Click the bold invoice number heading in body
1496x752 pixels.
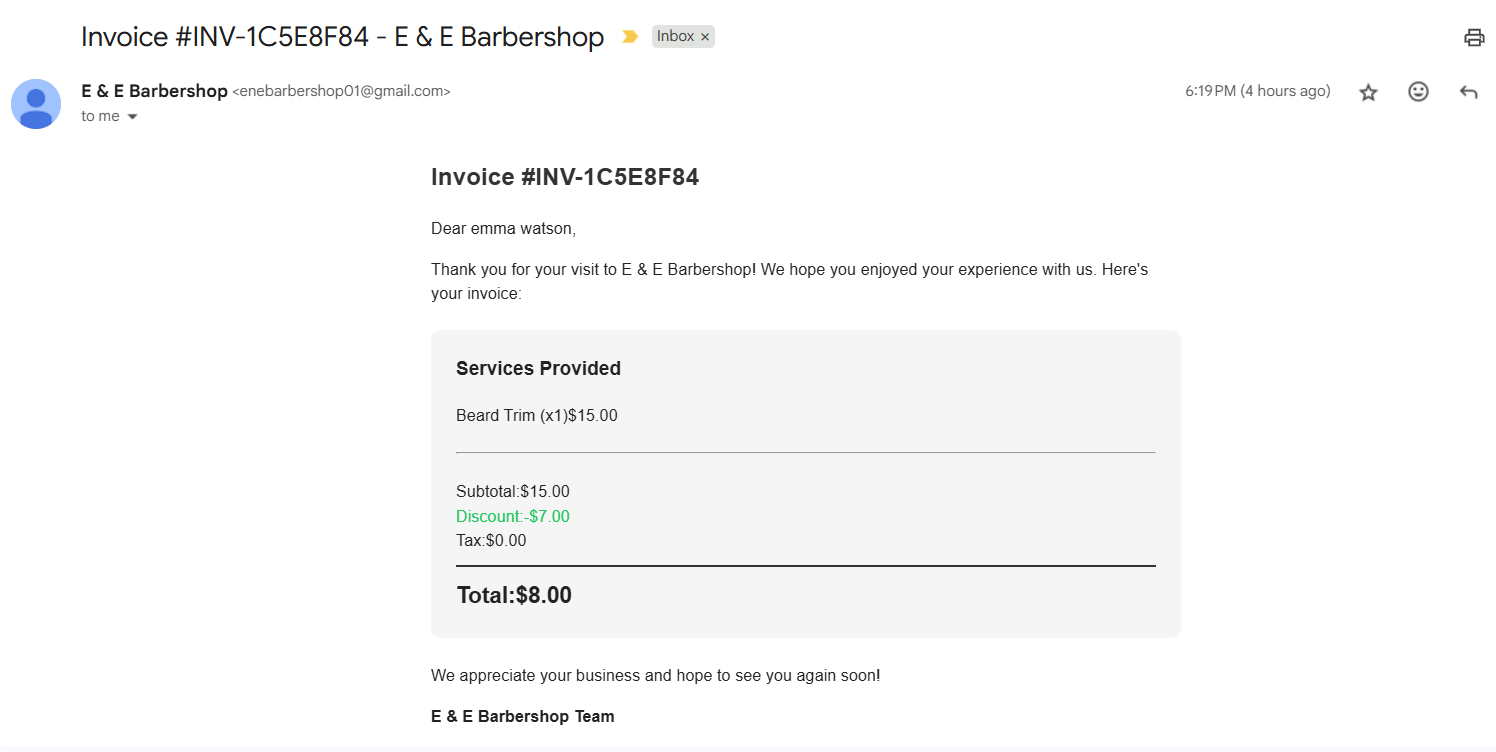(x=564, y=177)
